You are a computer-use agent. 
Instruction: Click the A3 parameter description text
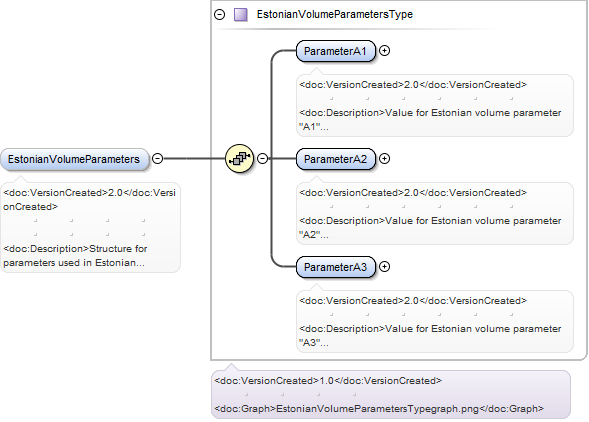pos(430,336)
